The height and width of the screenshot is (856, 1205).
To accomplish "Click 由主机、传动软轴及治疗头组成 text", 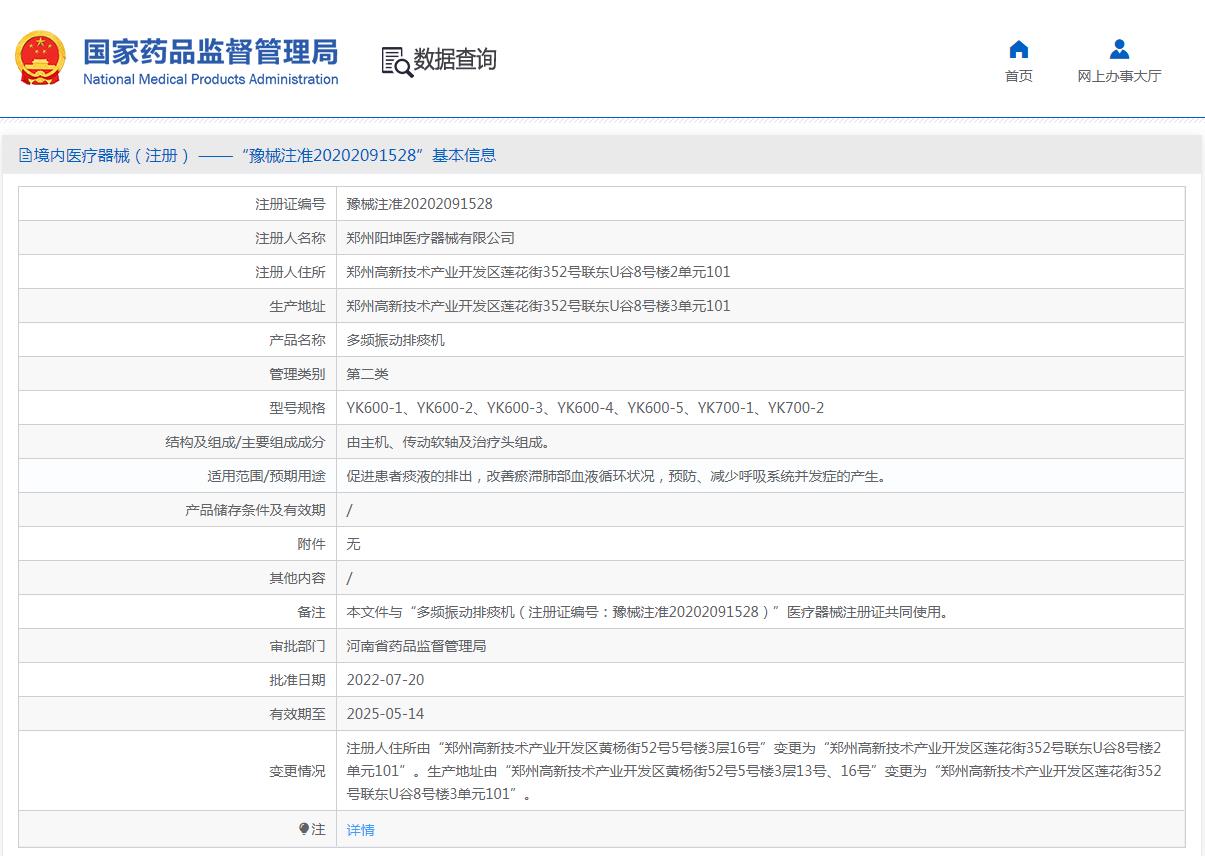I will point(448,442).
